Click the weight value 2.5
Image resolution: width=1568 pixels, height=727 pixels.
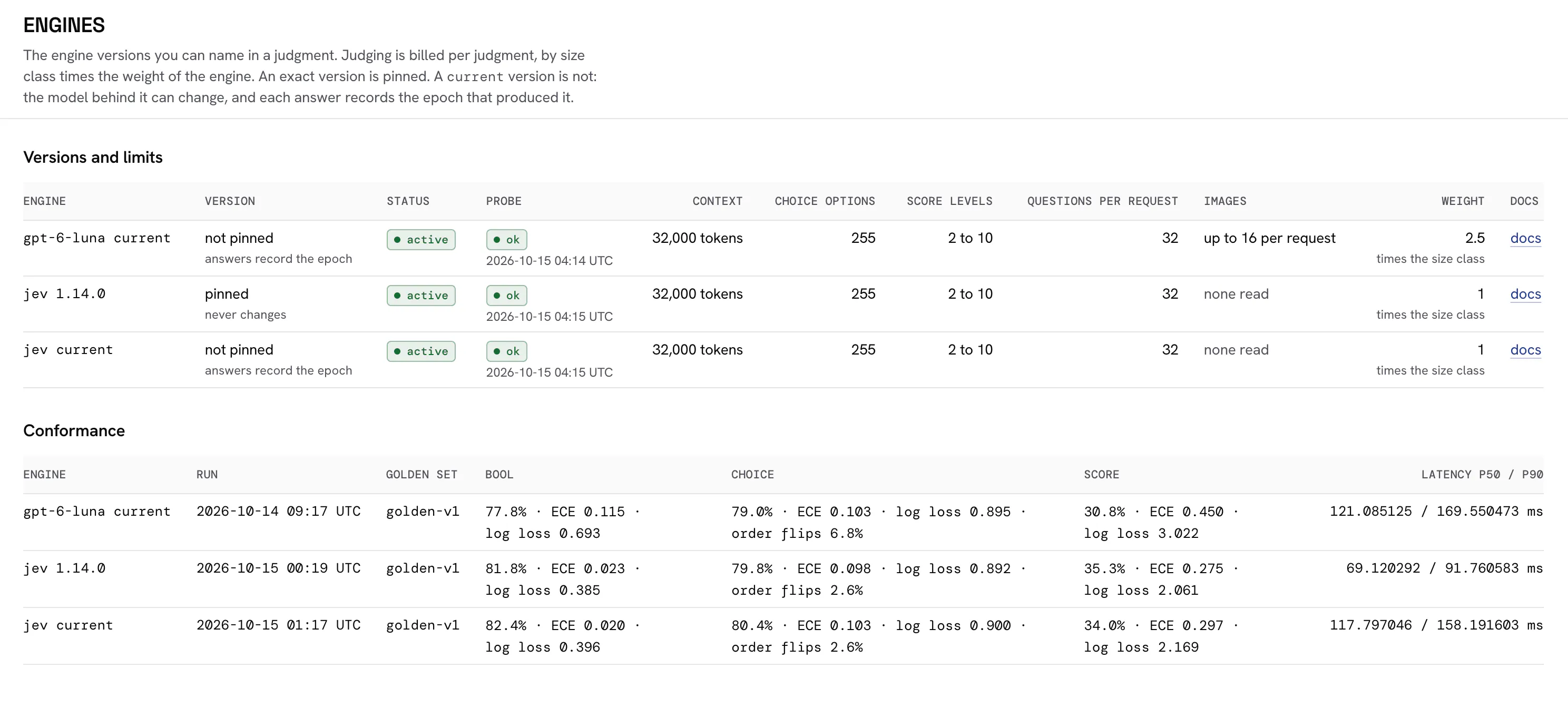(x=1475, y=239)
